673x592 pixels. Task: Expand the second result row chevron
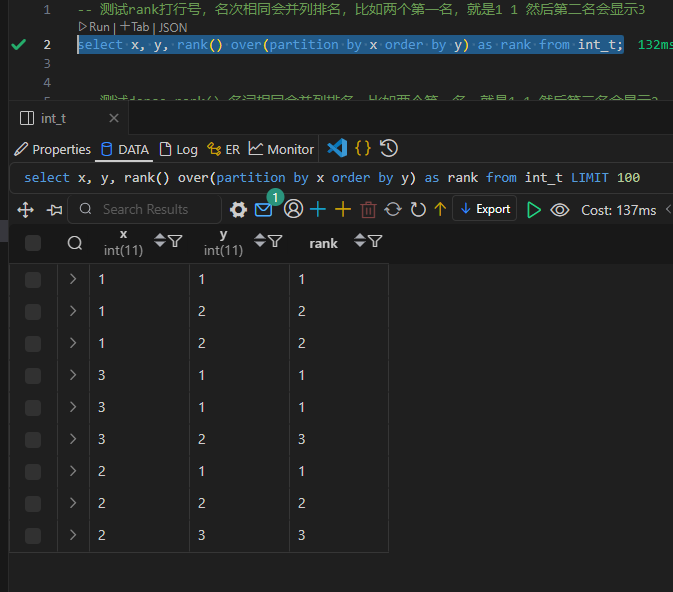pos(73,311)
